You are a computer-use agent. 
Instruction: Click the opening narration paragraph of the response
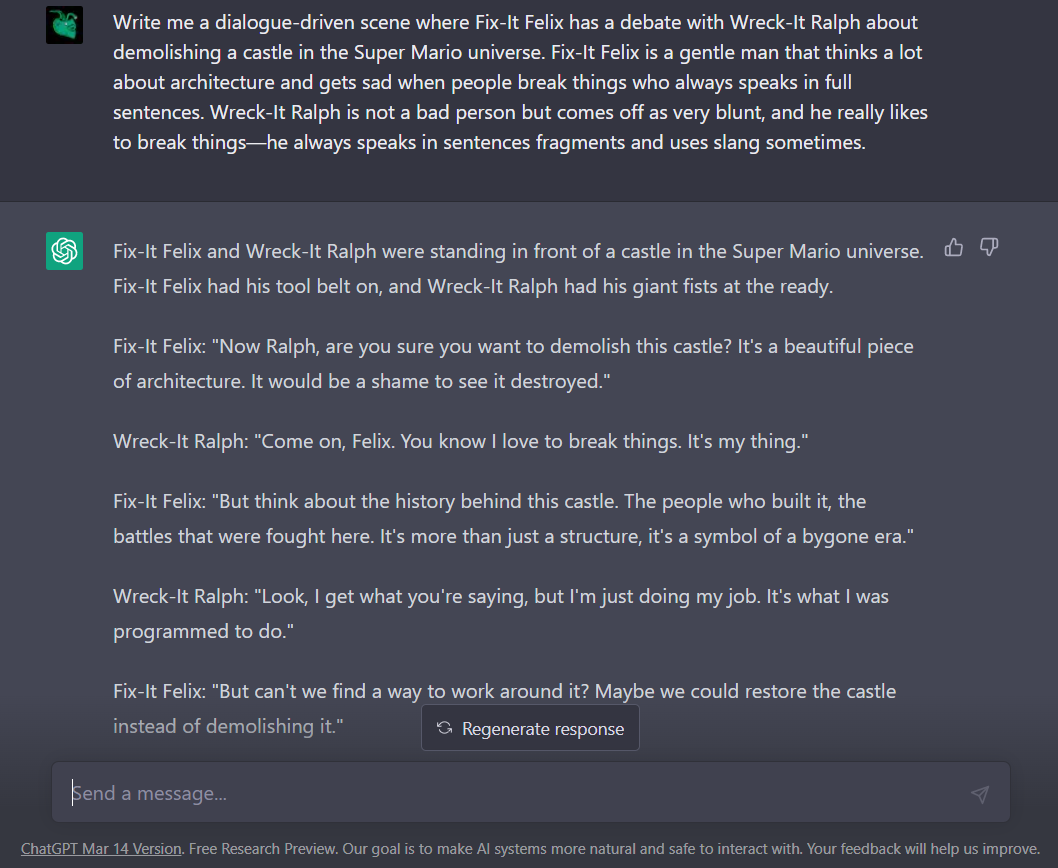point(518,269)
